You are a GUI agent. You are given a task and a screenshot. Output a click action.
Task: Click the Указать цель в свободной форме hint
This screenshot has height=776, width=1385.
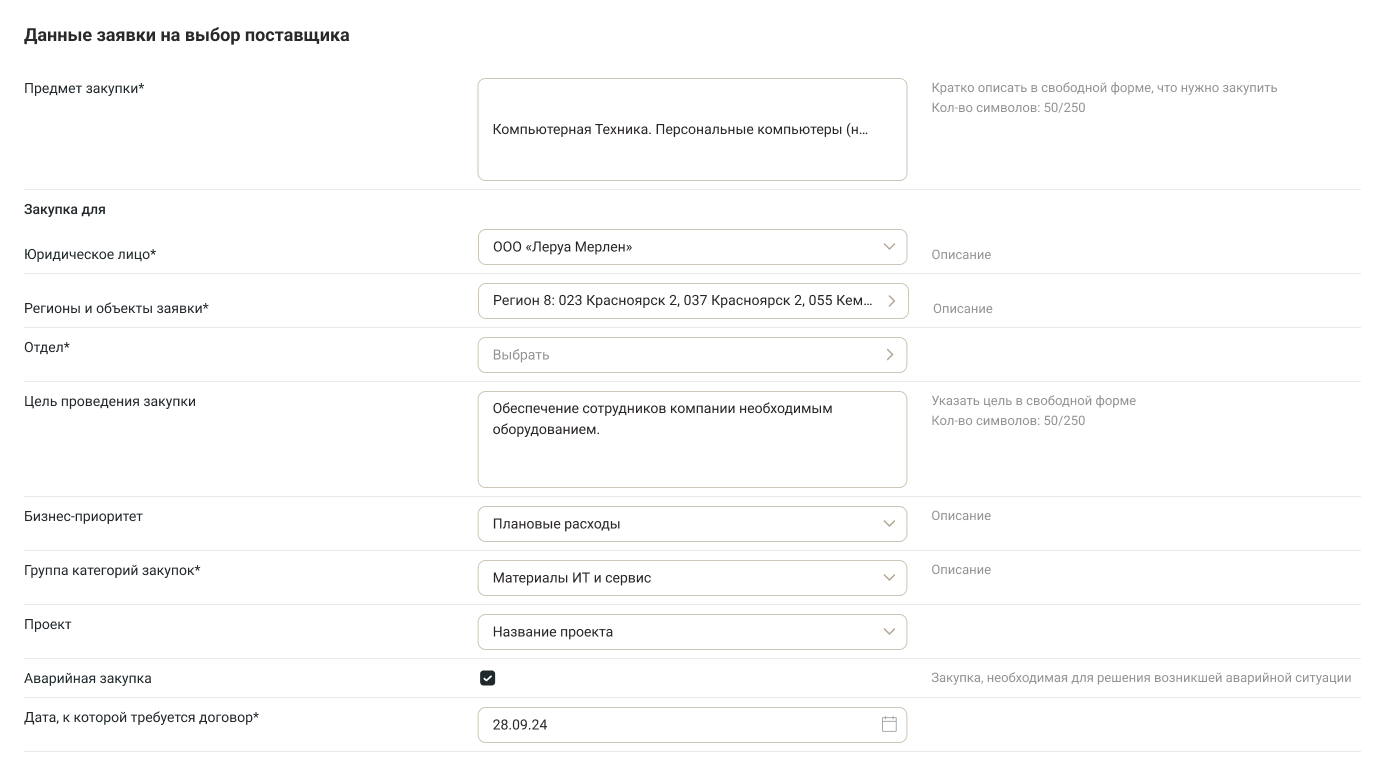tap(1033, 401)
